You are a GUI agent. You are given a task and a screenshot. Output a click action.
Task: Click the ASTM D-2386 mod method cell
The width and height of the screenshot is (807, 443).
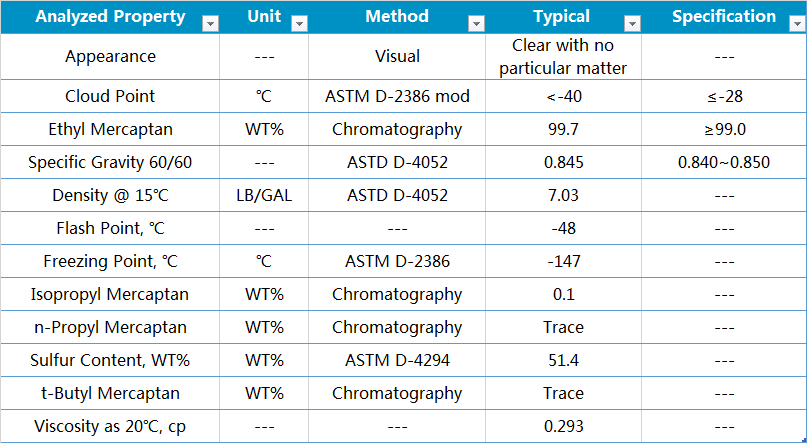pyautogui.click(x=397, y=97)
